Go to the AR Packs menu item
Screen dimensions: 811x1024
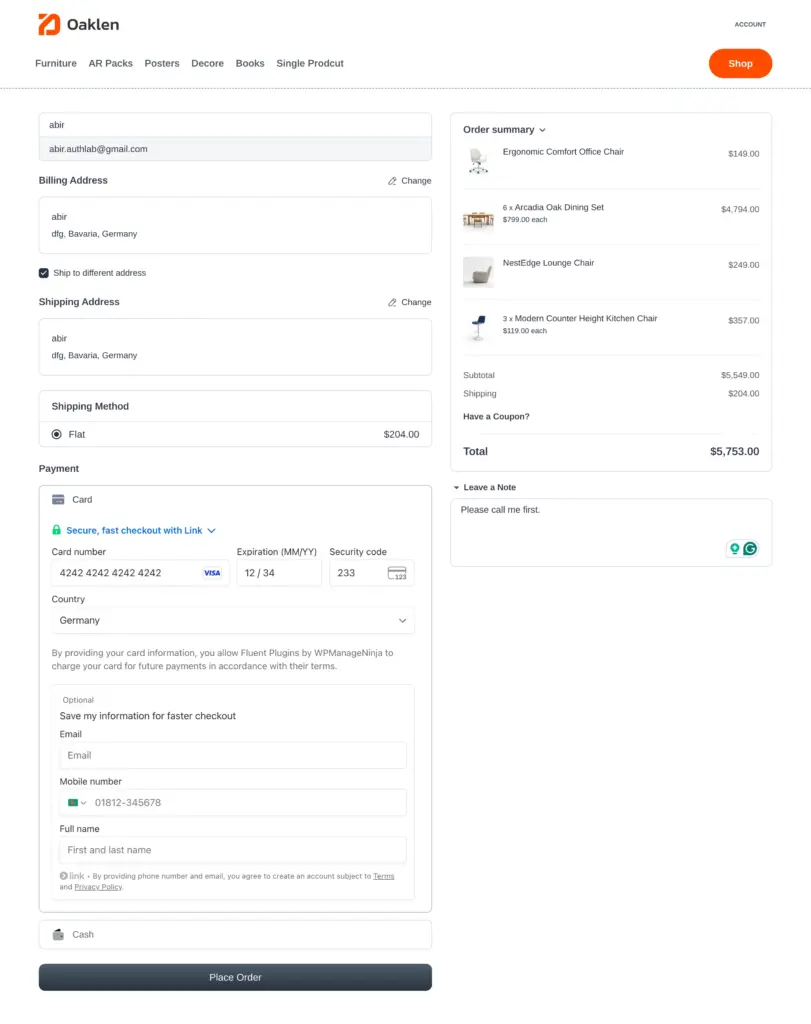pos(110,63)
